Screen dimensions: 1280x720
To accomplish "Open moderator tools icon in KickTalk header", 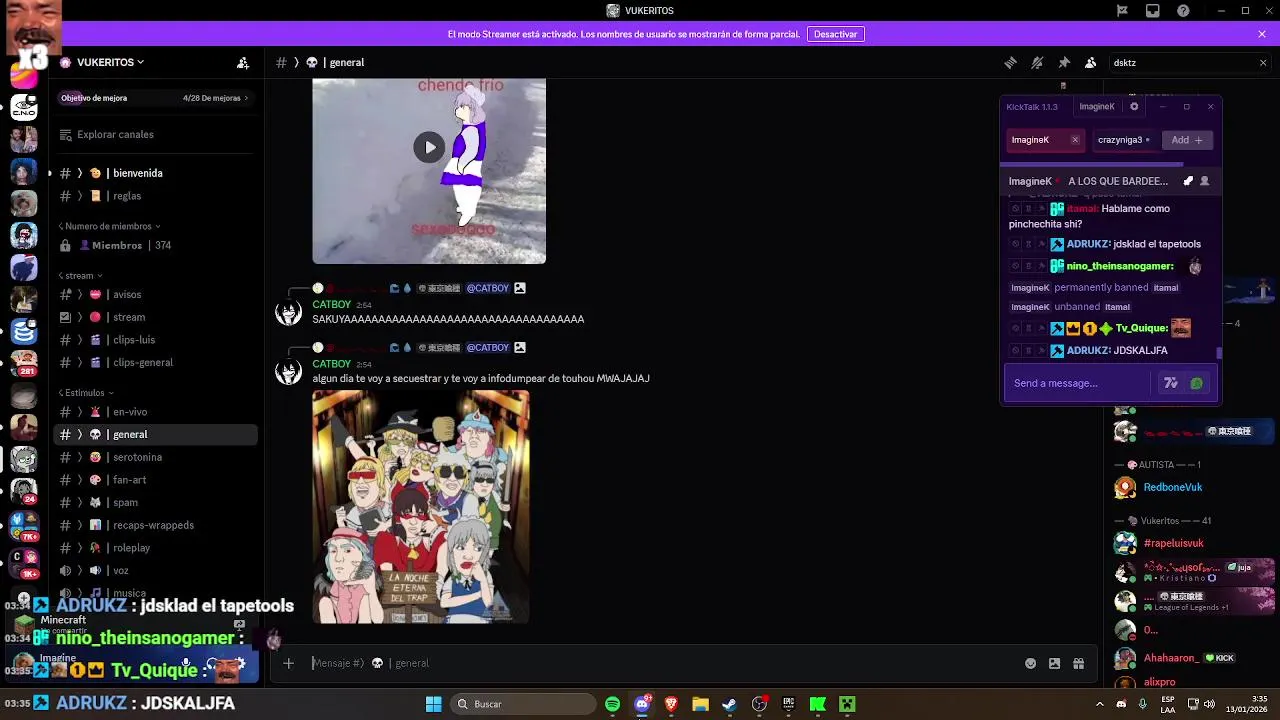I will (x=1188, y=181).
